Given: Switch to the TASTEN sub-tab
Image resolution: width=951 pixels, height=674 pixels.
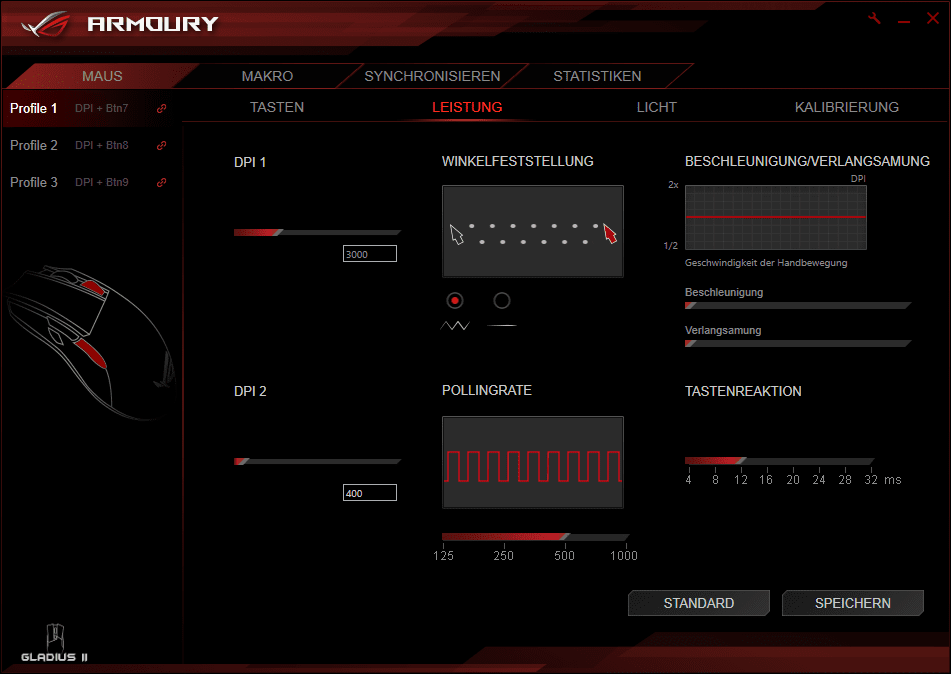Looking at the screenshot, I should point(277,107).
